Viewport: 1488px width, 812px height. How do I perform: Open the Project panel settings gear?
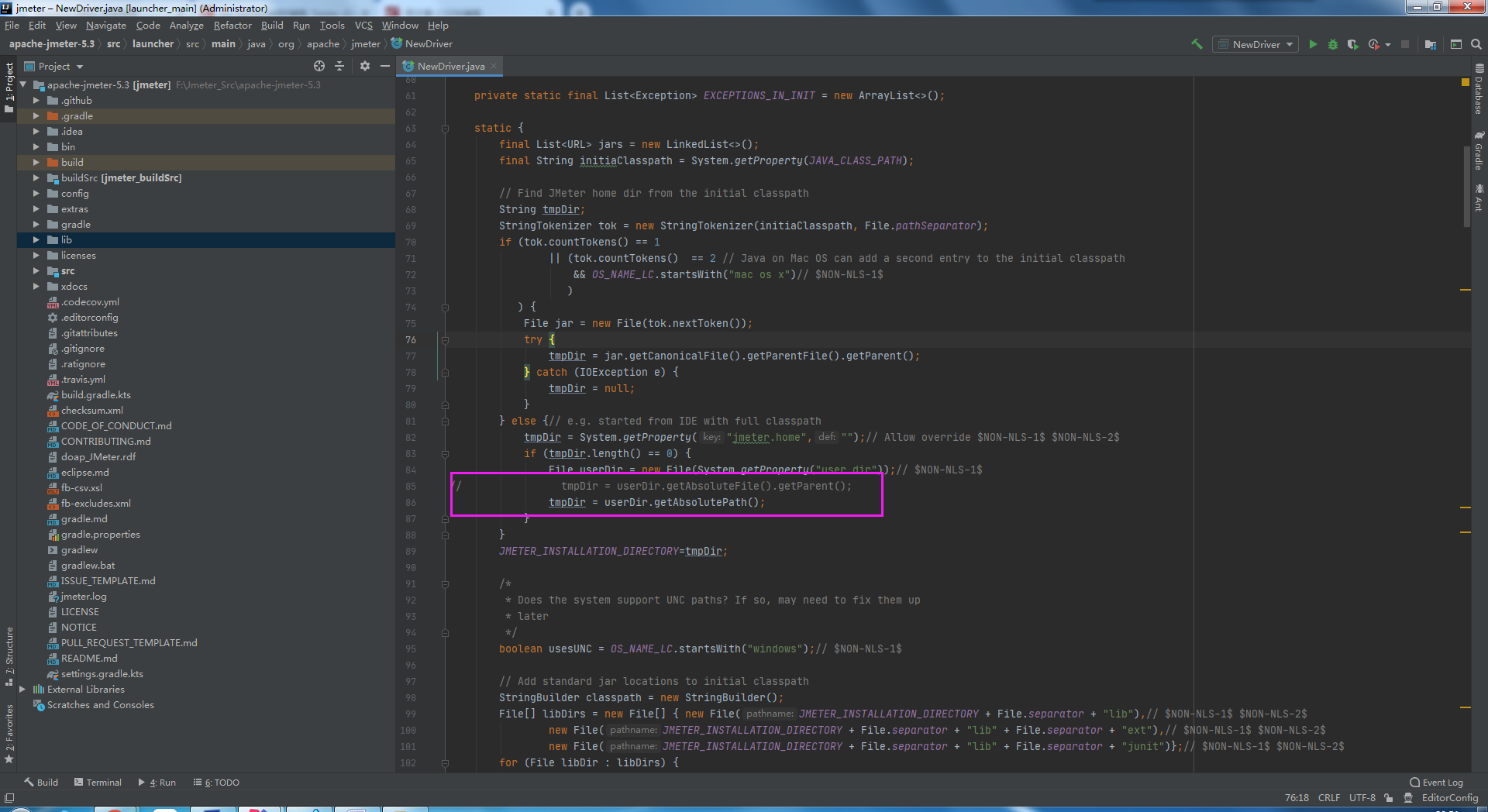(365, 66)
